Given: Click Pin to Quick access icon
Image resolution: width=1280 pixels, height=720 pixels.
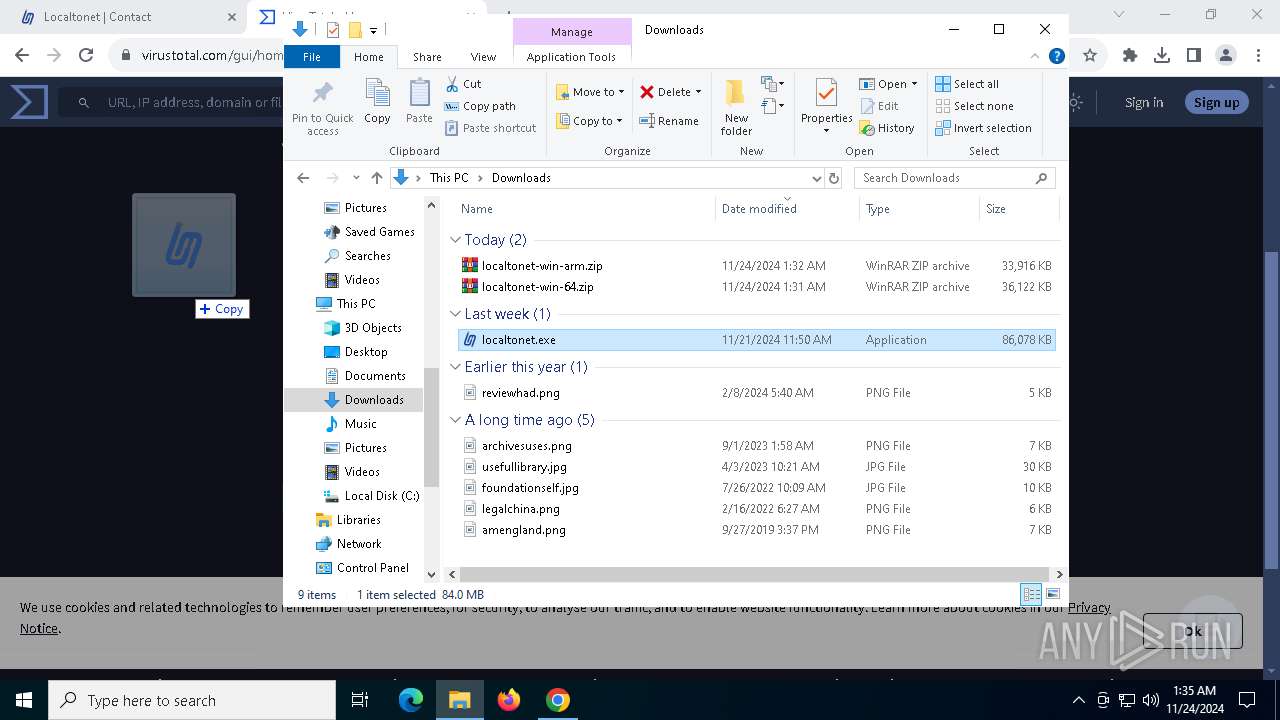Looking at the screenshot, I should pyautogui.click(x=322, y=107).
